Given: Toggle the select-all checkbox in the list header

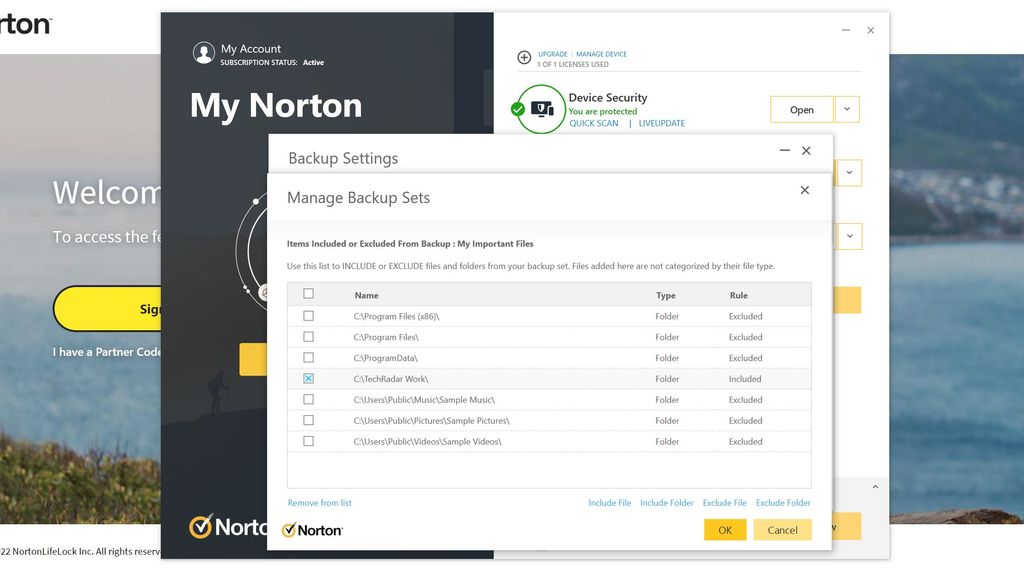Looking at the screenshot, I should [x=308, y=293].
